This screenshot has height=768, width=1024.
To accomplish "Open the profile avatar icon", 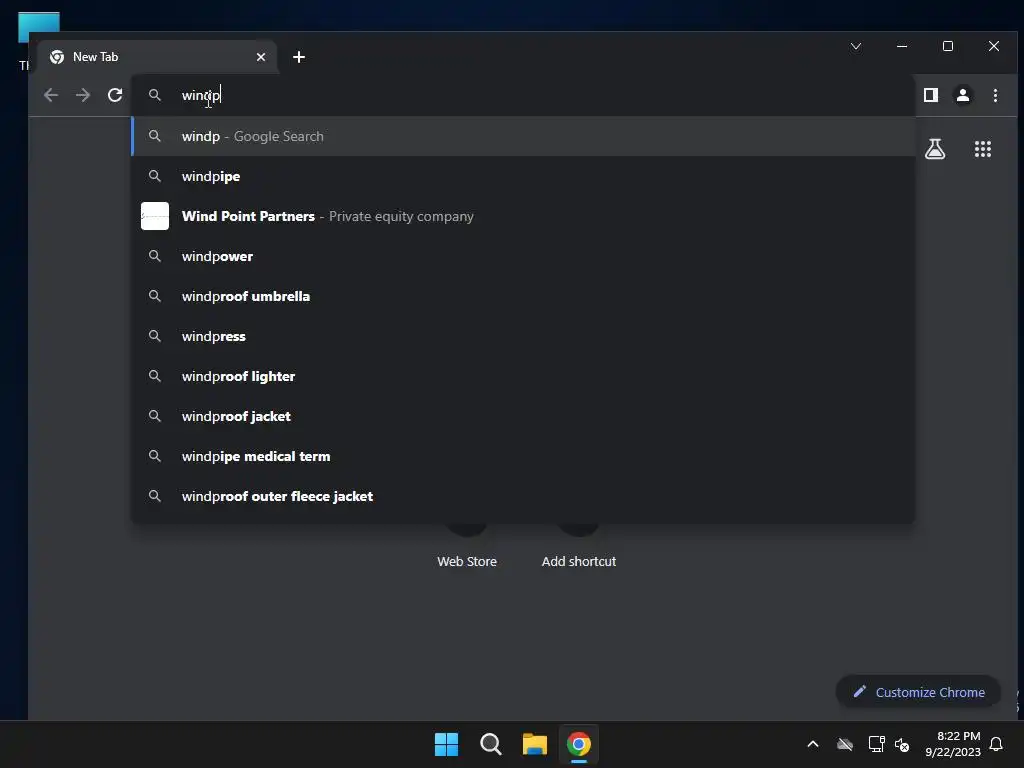I will pyautogui.click(x=963, y=95).
